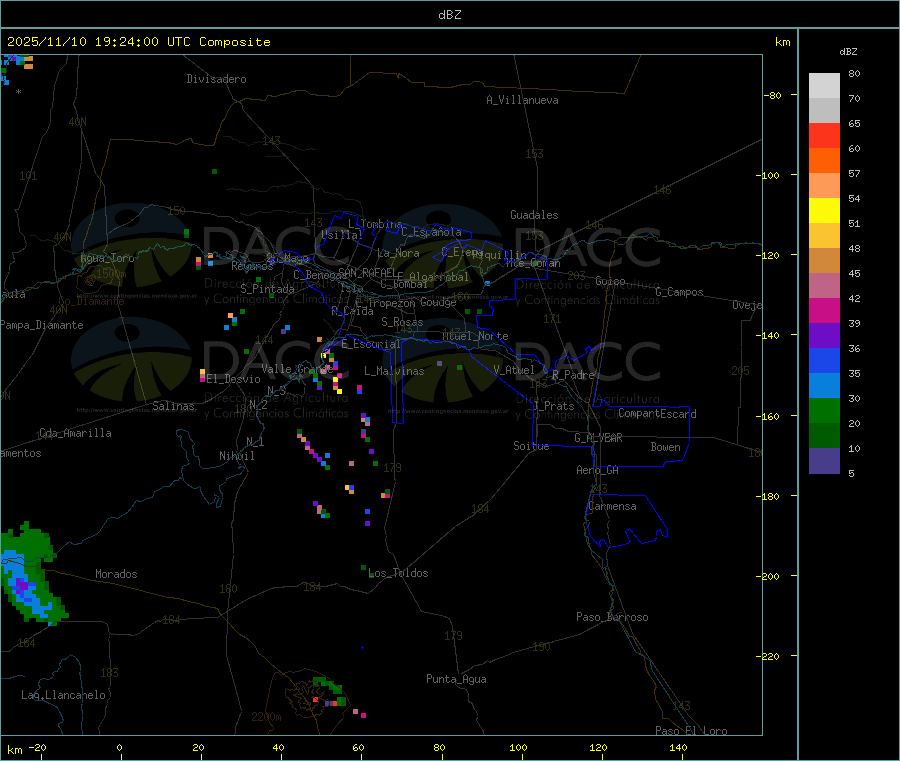
Task: Click the magenta 39-42 dBZ legend swatch
Action: click(824, 310)
